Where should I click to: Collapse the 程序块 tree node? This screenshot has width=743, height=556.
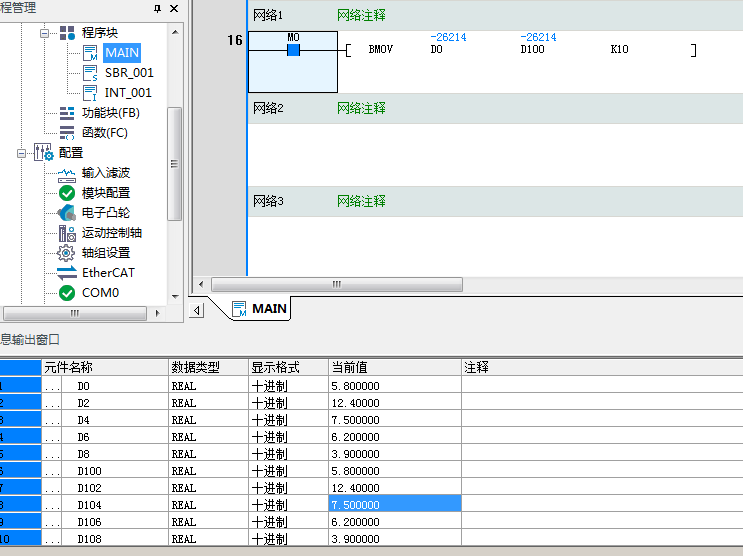coord(44,33)
